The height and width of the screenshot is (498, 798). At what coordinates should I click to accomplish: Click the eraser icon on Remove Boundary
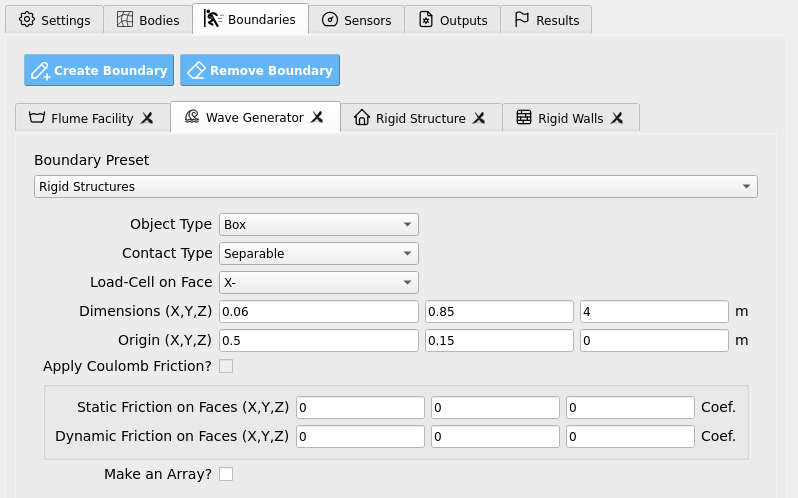[x=196, y=71]
